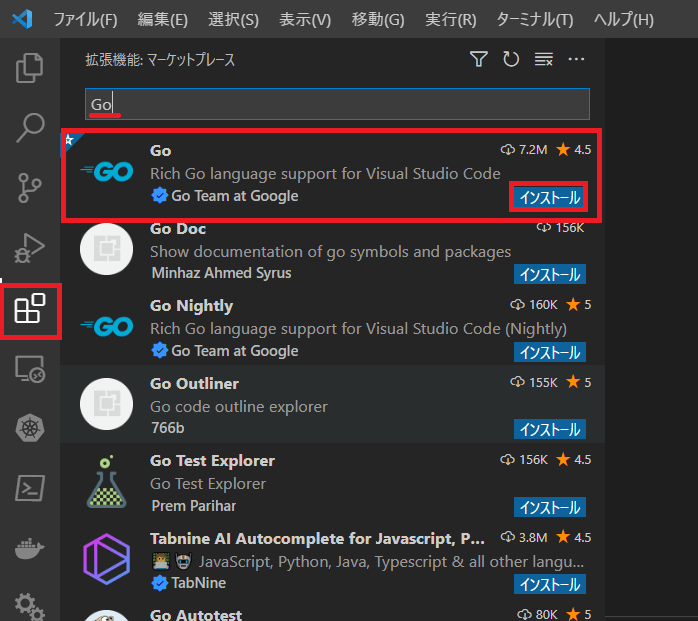Click the 拡張機能: マーケットプレース panel title
This screenshot has width=698, height=621.
(x=160, y=59)
